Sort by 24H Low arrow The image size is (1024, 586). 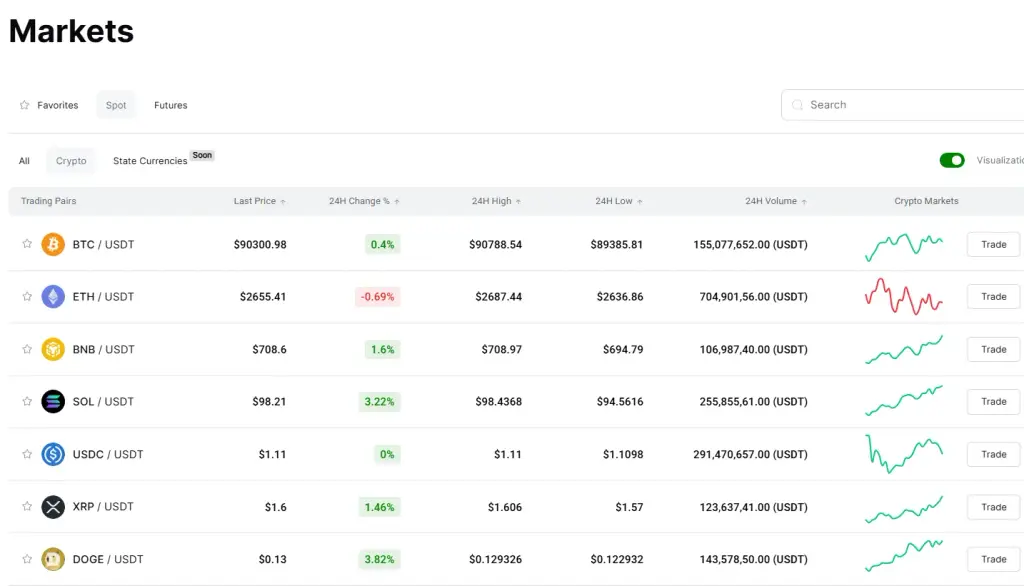[640, 202]
